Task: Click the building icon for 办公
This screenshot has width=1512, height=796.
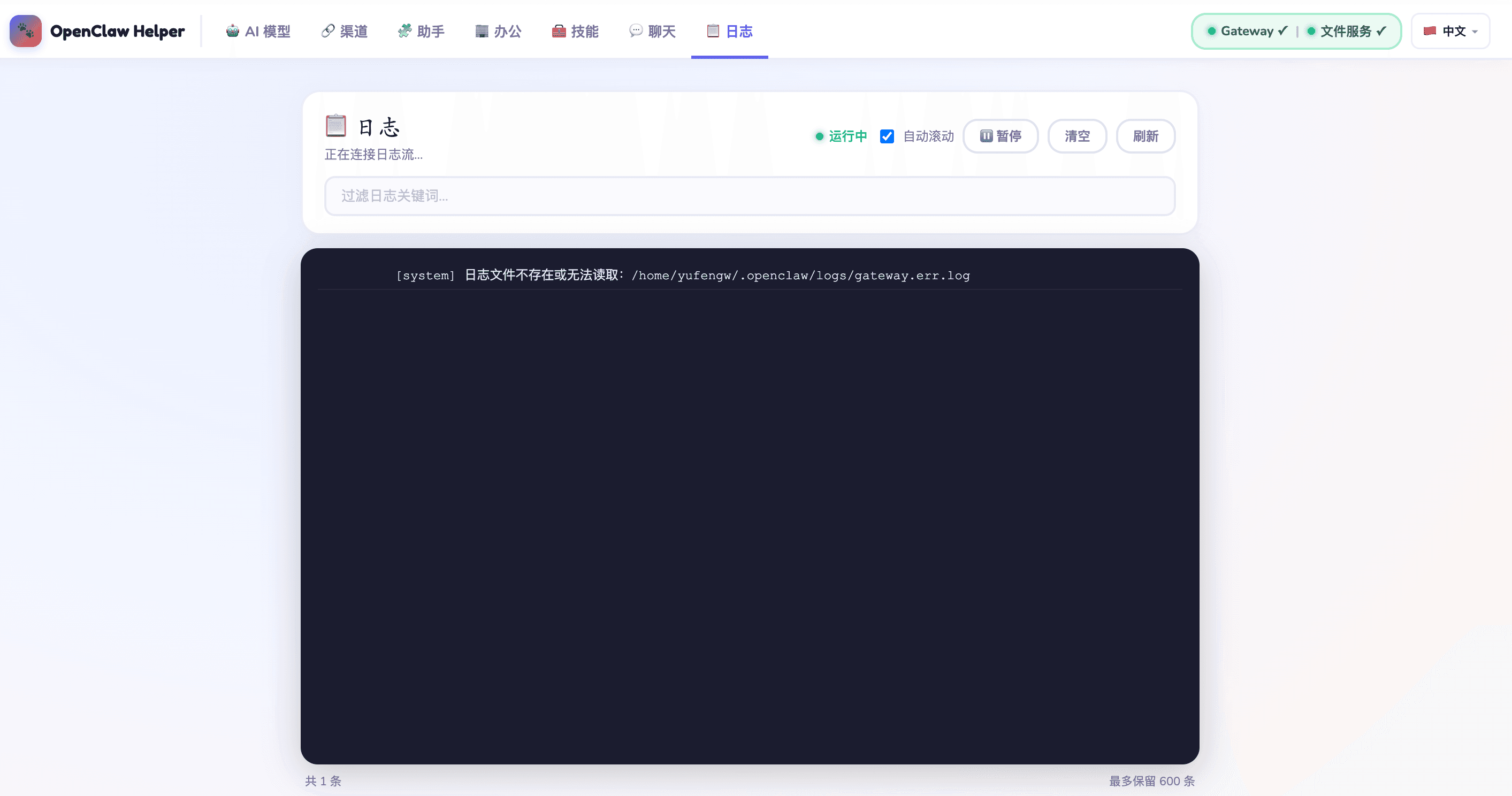Action: pyautogui.click(x=482, y=31)
